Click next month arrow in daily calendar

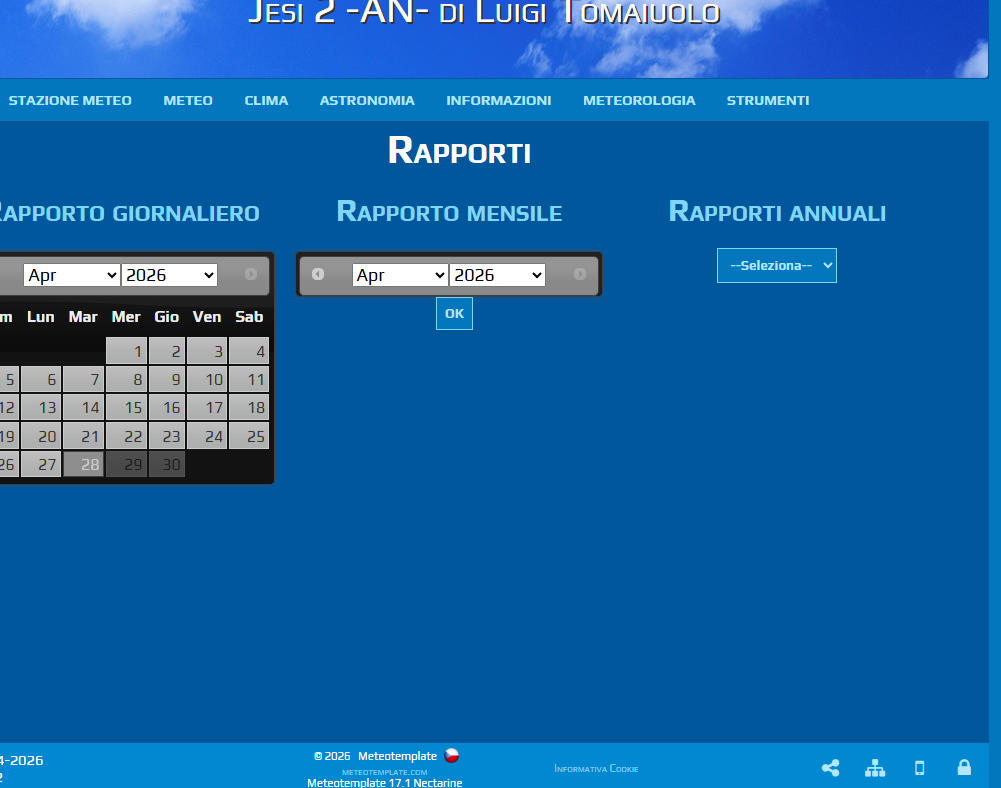click(251, 274)
